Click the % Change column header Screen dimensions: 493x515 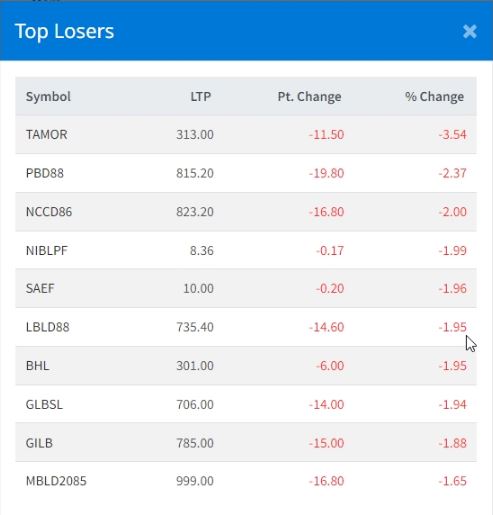point(434,97)
